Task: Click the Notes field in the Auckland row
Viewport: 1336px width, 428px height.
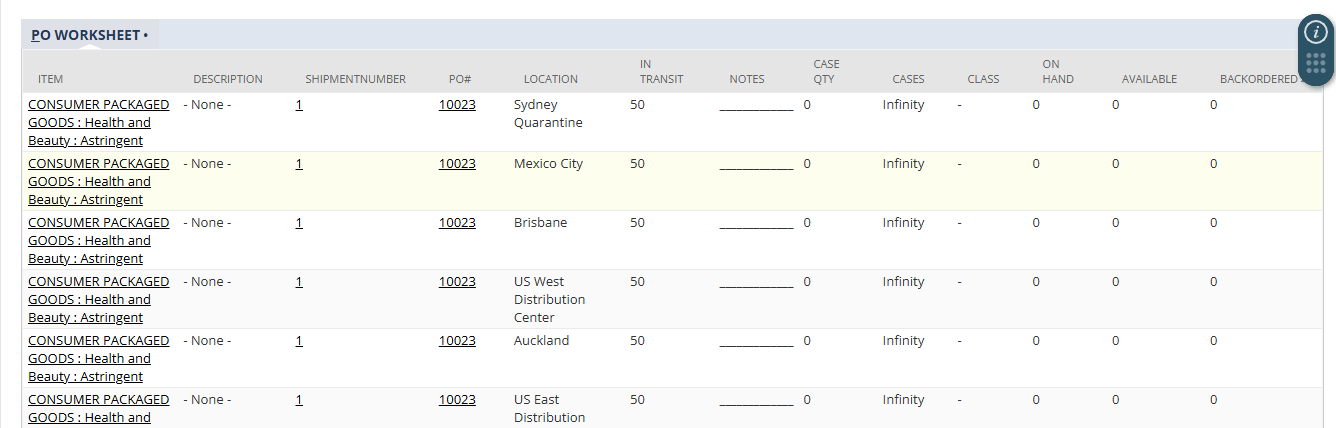Action: pyautogui.click(x=756, y=341)
